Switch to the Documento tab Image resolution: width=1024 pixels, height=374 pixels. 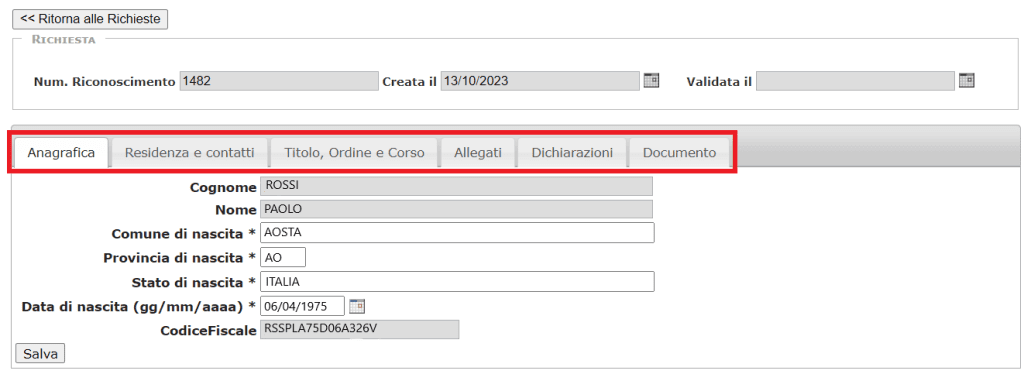pyautogui.click(x=679, y=153)
